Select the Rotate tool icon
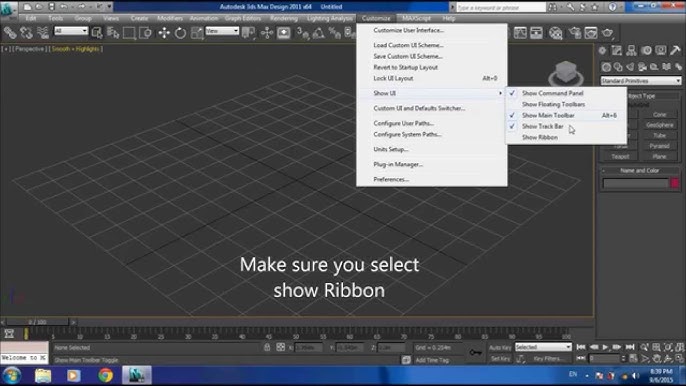The height and width of the screenshot is (386, 686). (x=180, y=33)
